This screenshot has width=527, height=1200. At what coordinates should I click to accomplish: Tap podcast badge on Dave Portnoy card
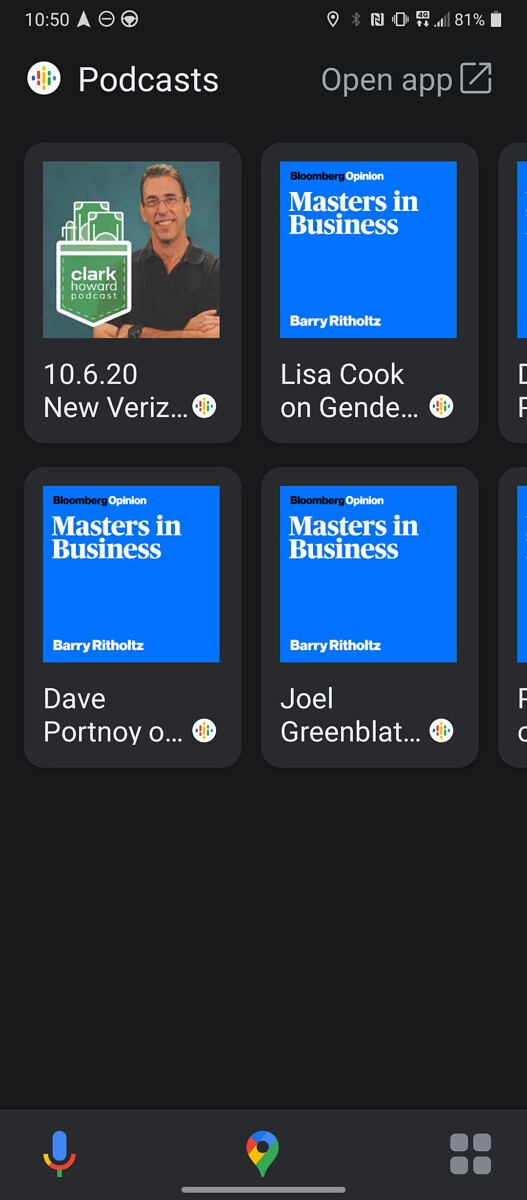[204, 731]
